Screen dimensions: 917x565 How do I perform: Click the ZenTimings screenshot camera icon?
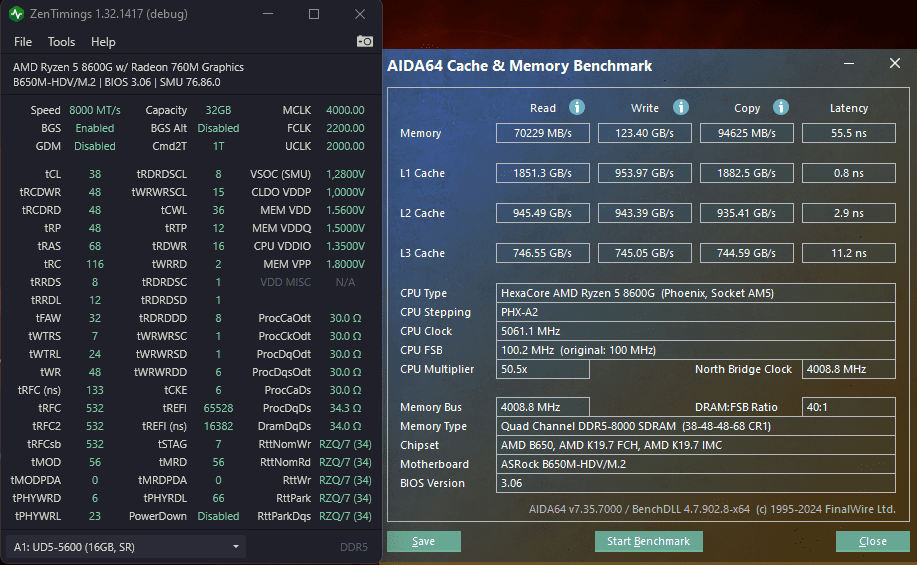point(365,41)
